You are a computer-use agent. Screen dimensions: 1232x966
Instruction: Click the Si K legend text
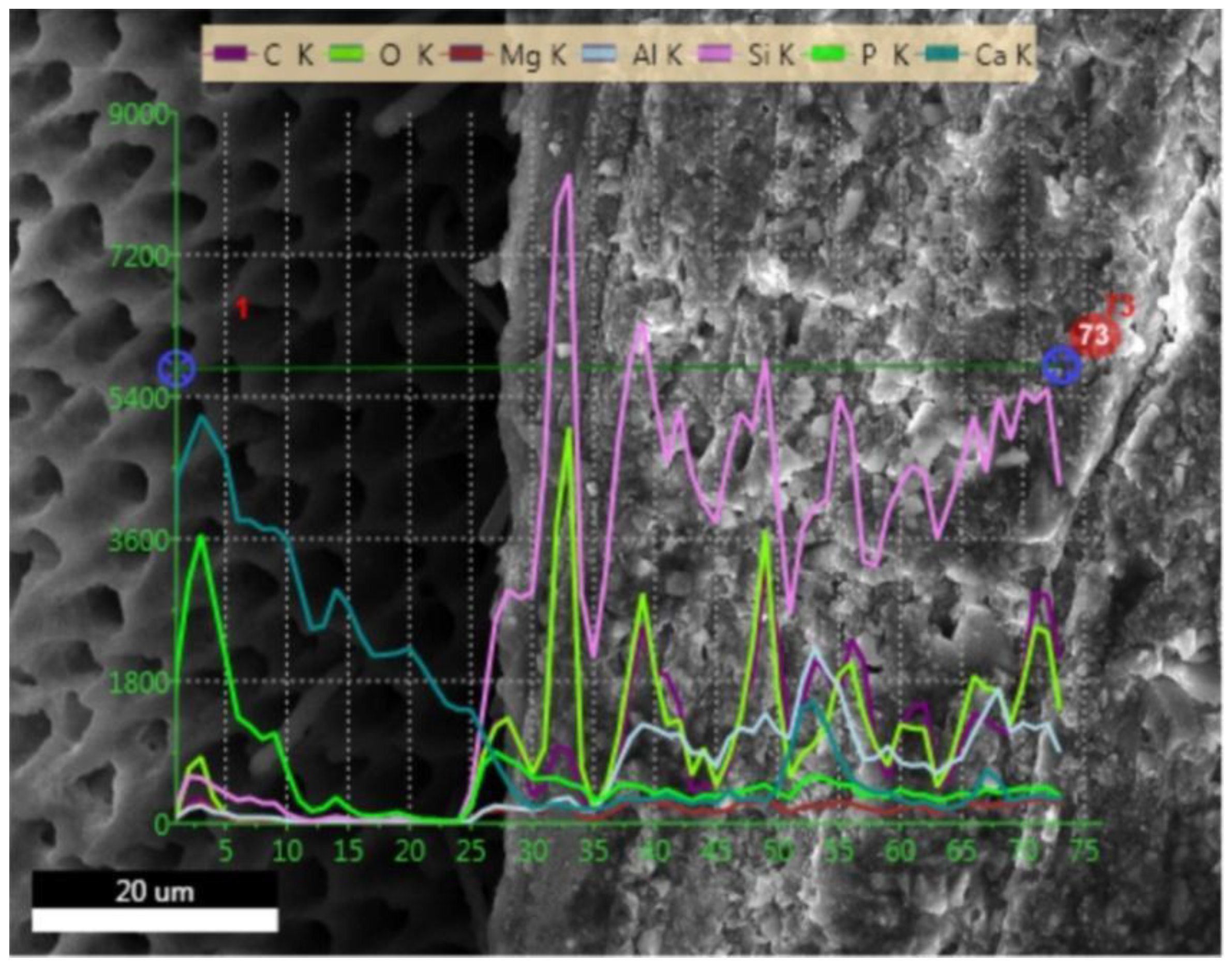(771, 55)
